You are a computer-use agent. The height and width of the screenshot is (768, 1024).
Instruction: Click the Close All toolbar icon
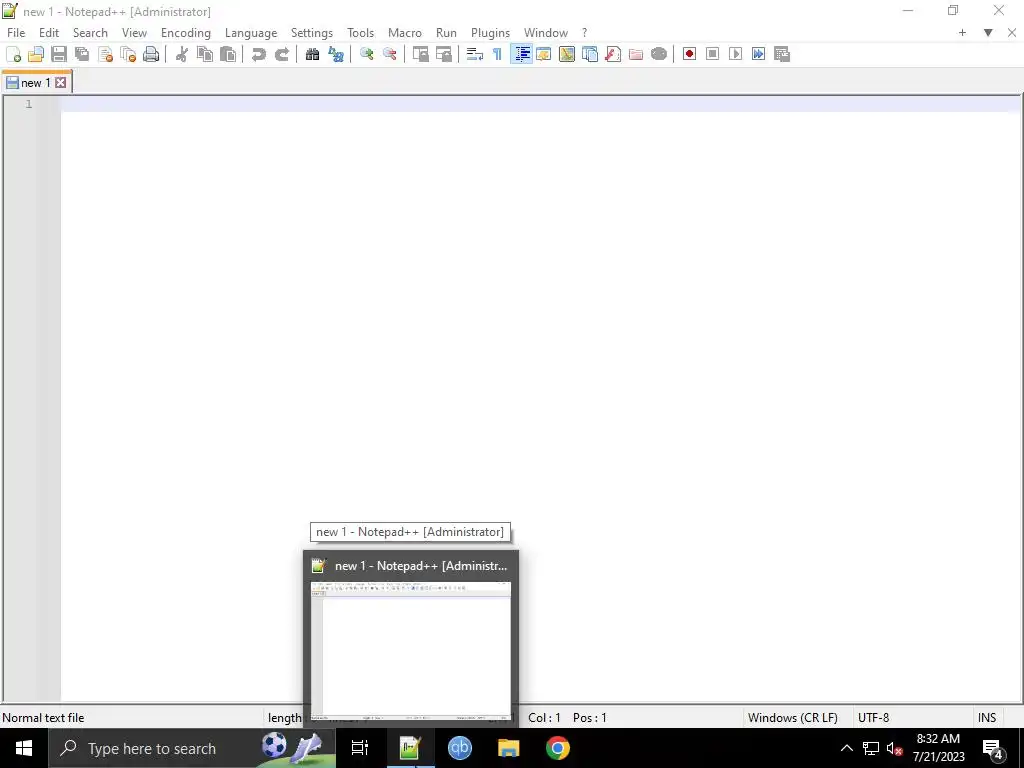[x=128, y=54]
